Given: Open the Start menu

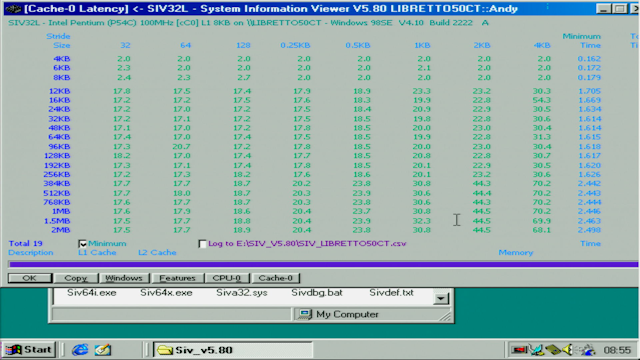Looking at the screenshot, I should tap(29, 350).
